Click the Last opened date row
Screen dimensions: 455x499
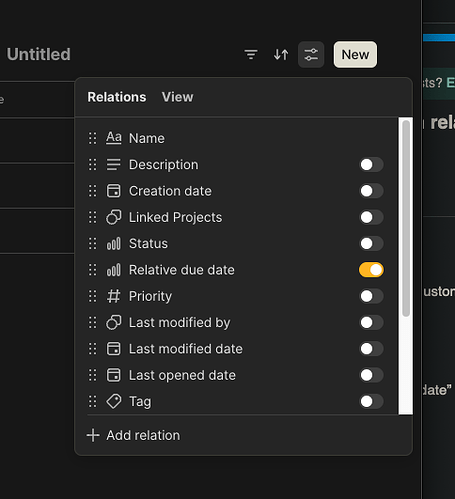(236, 375)
